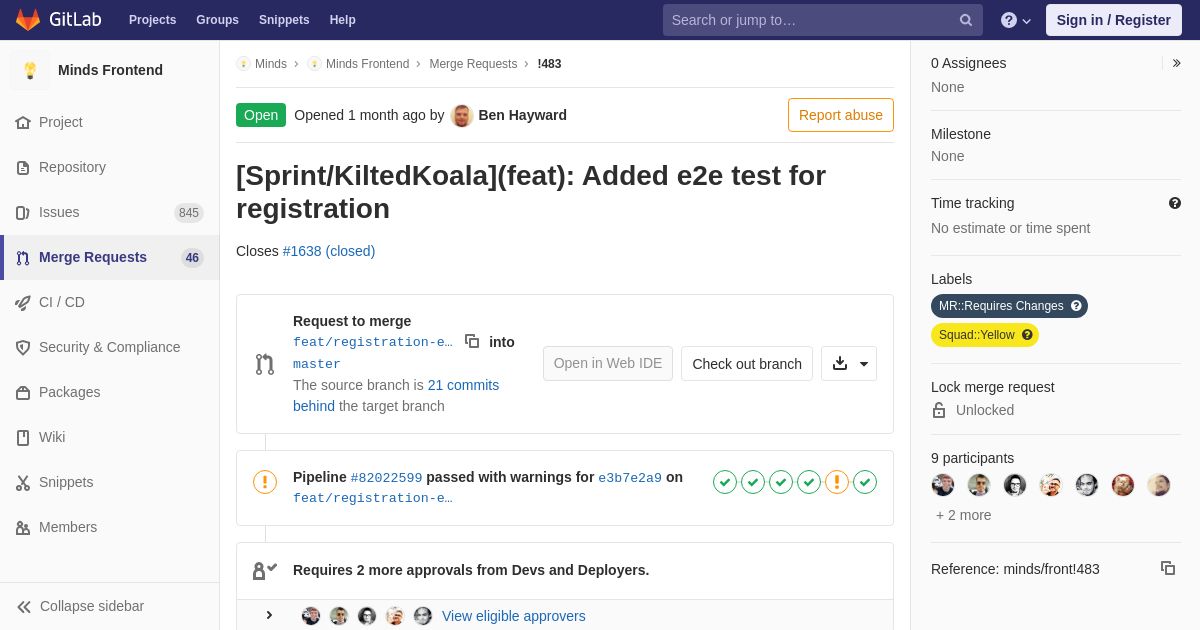The image size is (1200, 630).
Task: Open Snippets in top navigation
Action: [284, 20]
